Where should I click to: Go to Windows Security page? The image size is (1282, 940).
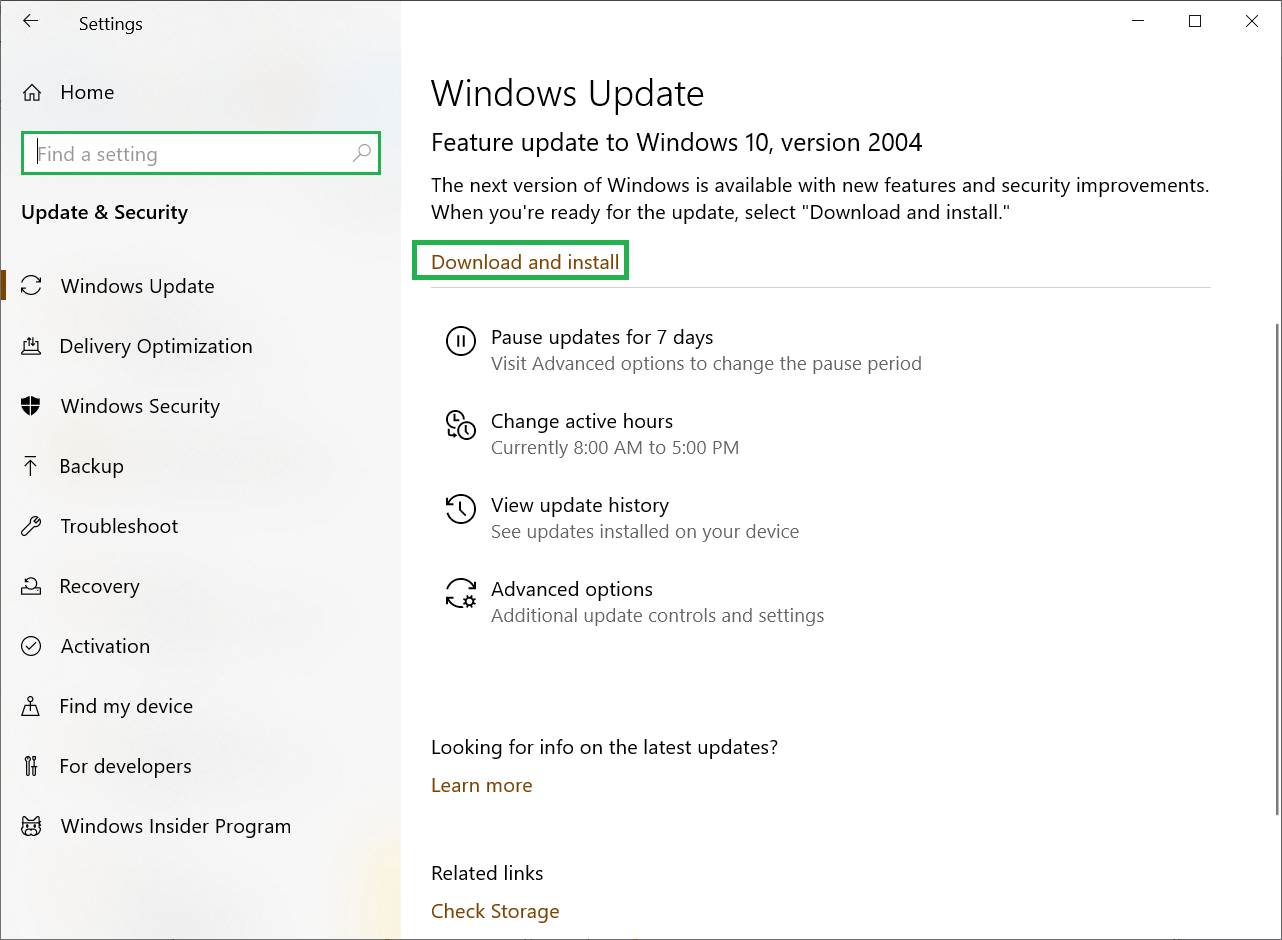click(140, 406)
